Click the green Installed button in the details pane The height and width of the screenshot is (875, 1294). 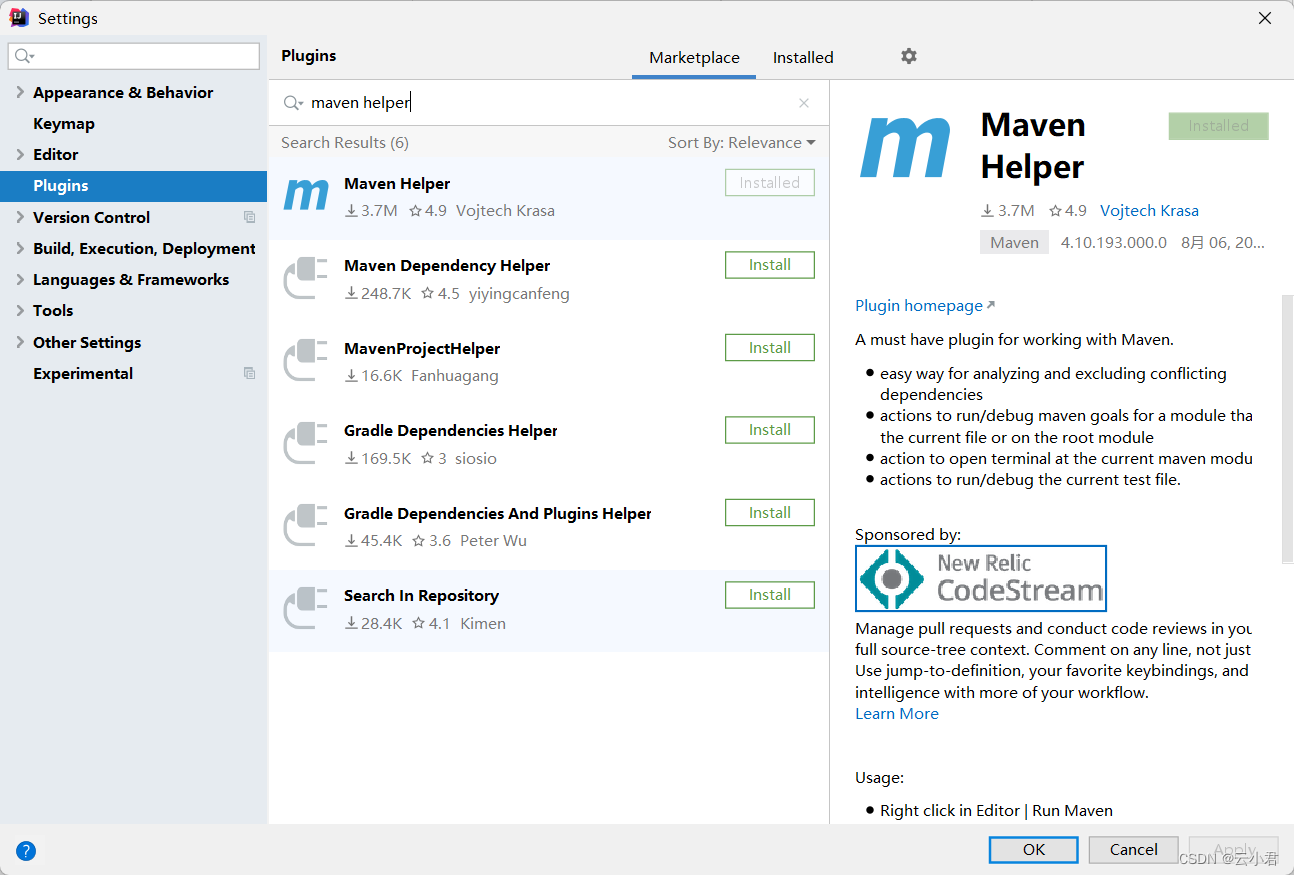(1218, 126)
